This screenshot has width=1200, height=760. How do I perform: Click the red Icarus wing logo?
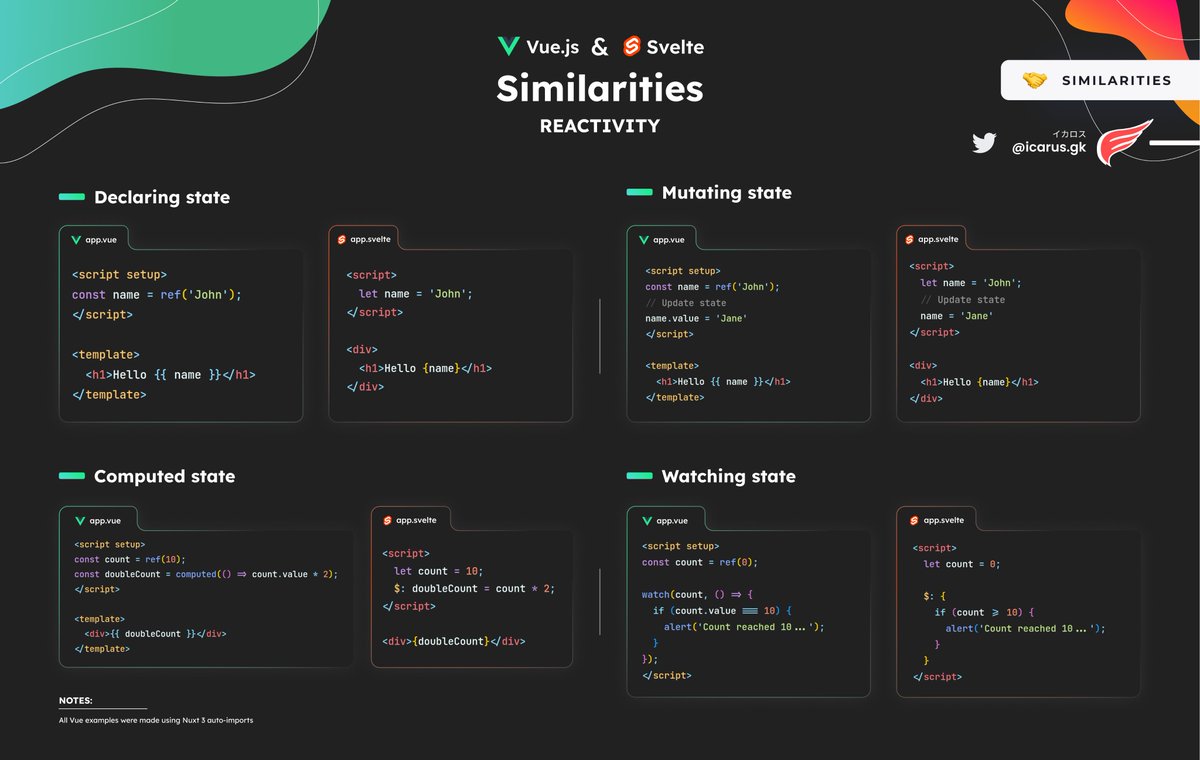(x=1125, y=143)
